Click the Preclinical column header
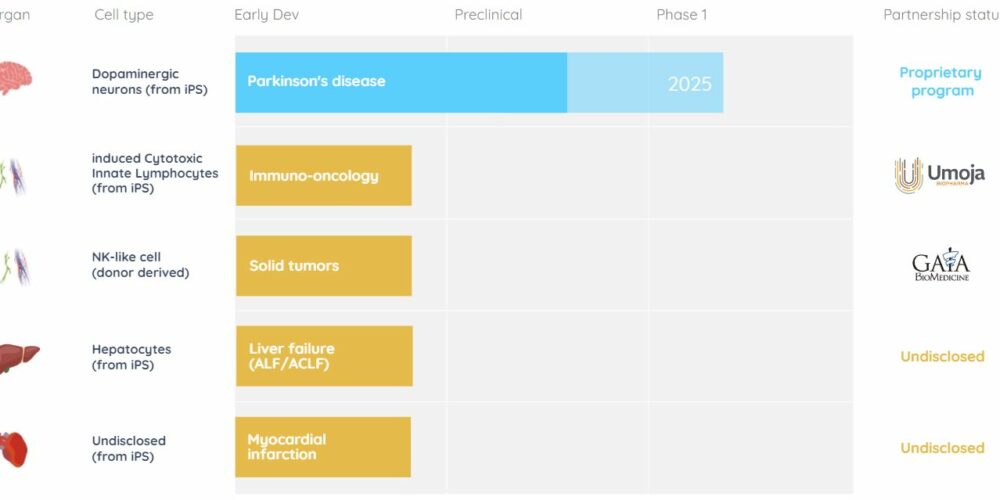This screenshot has height=500, width=1000. (489, 15)
